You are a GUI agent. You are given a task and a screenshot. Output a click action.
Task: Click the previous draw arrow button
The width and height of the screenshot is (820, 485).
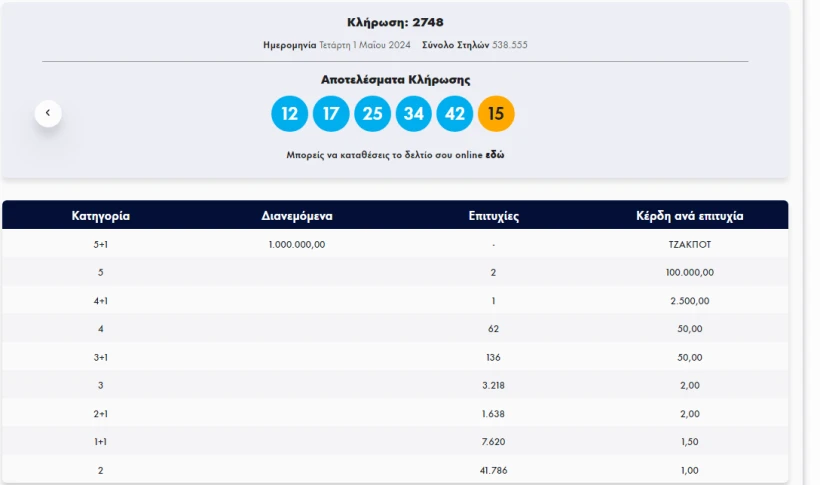(x=48, y=113)
